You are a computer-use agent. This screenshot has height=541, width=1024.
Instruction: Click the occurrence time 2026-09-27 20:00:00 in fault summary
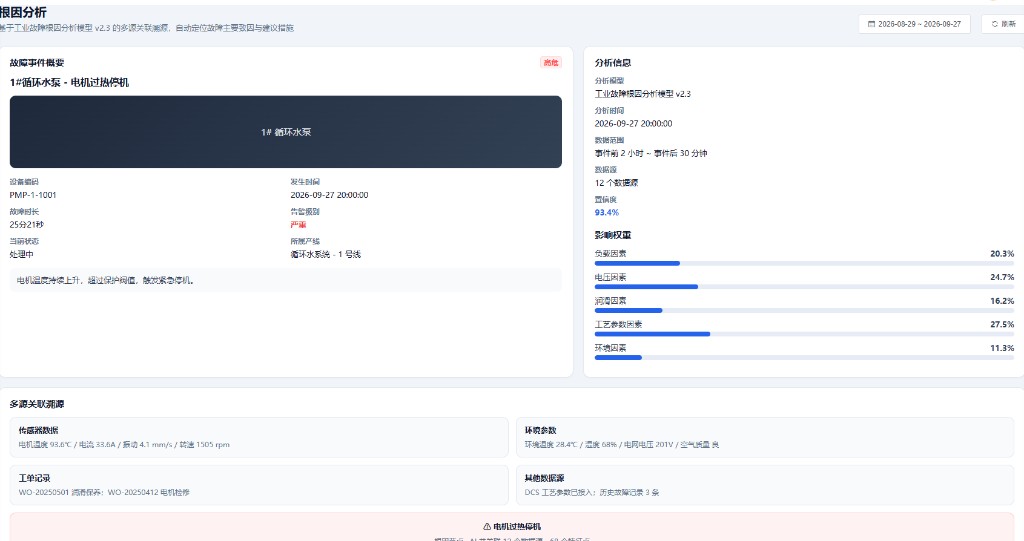pyautogui.click(x=329, y=195)
